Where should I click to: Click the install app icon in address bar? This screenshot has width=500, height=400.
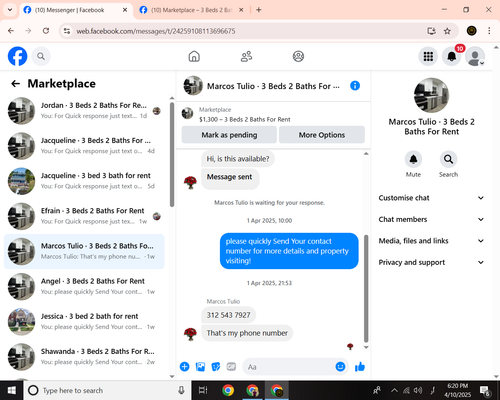[432, 31]
